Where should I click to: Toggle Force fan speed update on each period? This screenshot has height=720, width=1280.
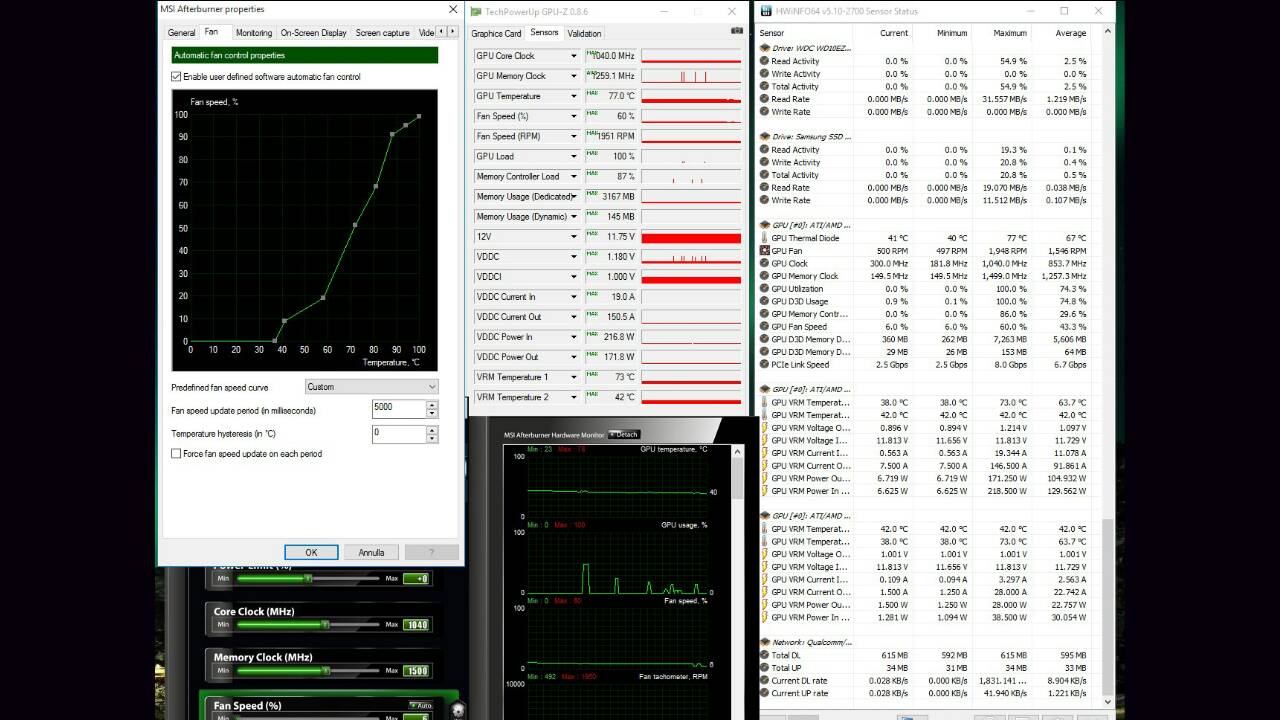tap(177, 454)
